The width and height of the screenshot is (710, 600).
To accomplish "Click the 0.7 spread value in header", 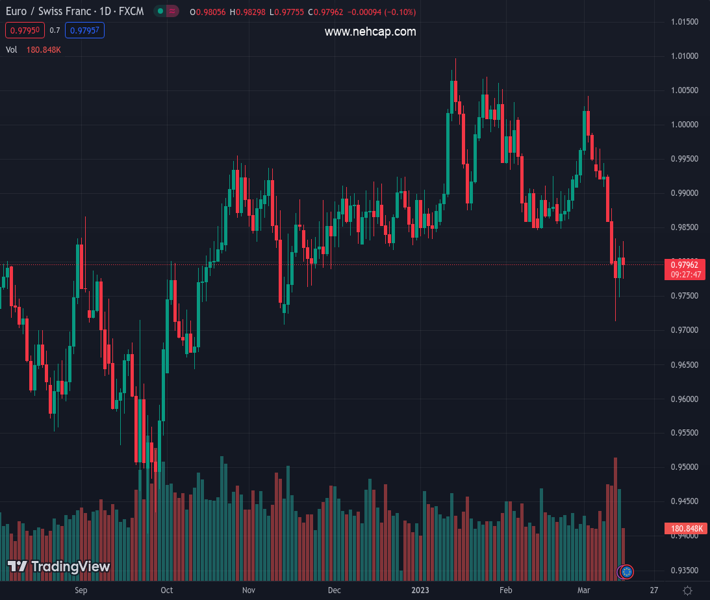I will (x=55, y=31).
